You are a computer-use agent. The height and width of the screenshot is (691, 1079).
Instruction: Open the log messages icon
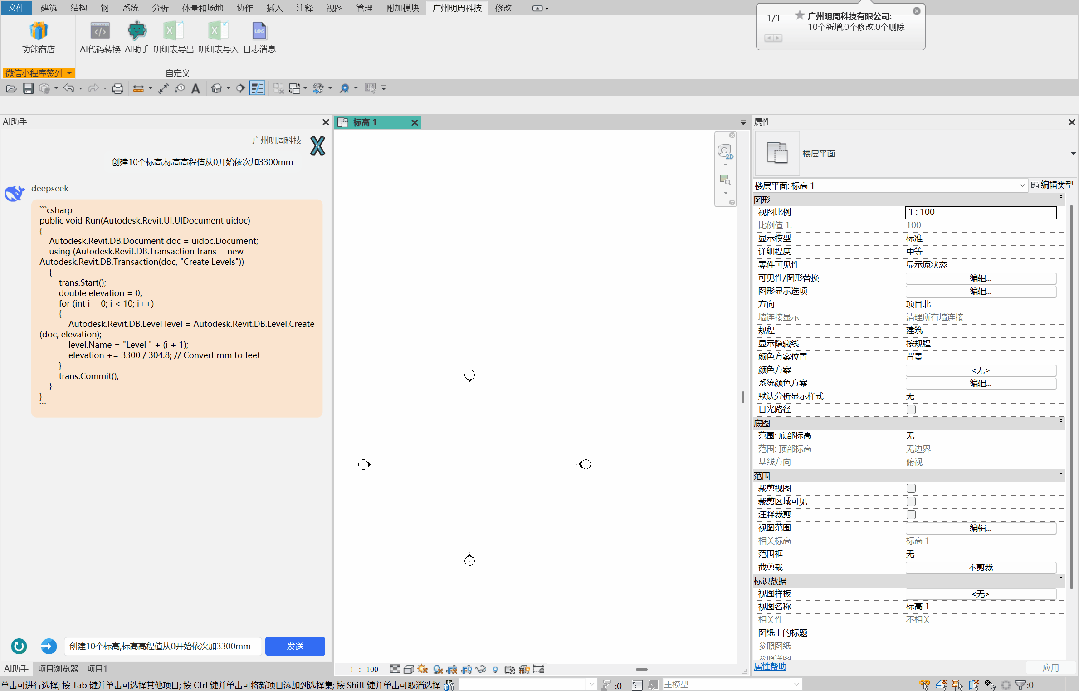[259, 31]
